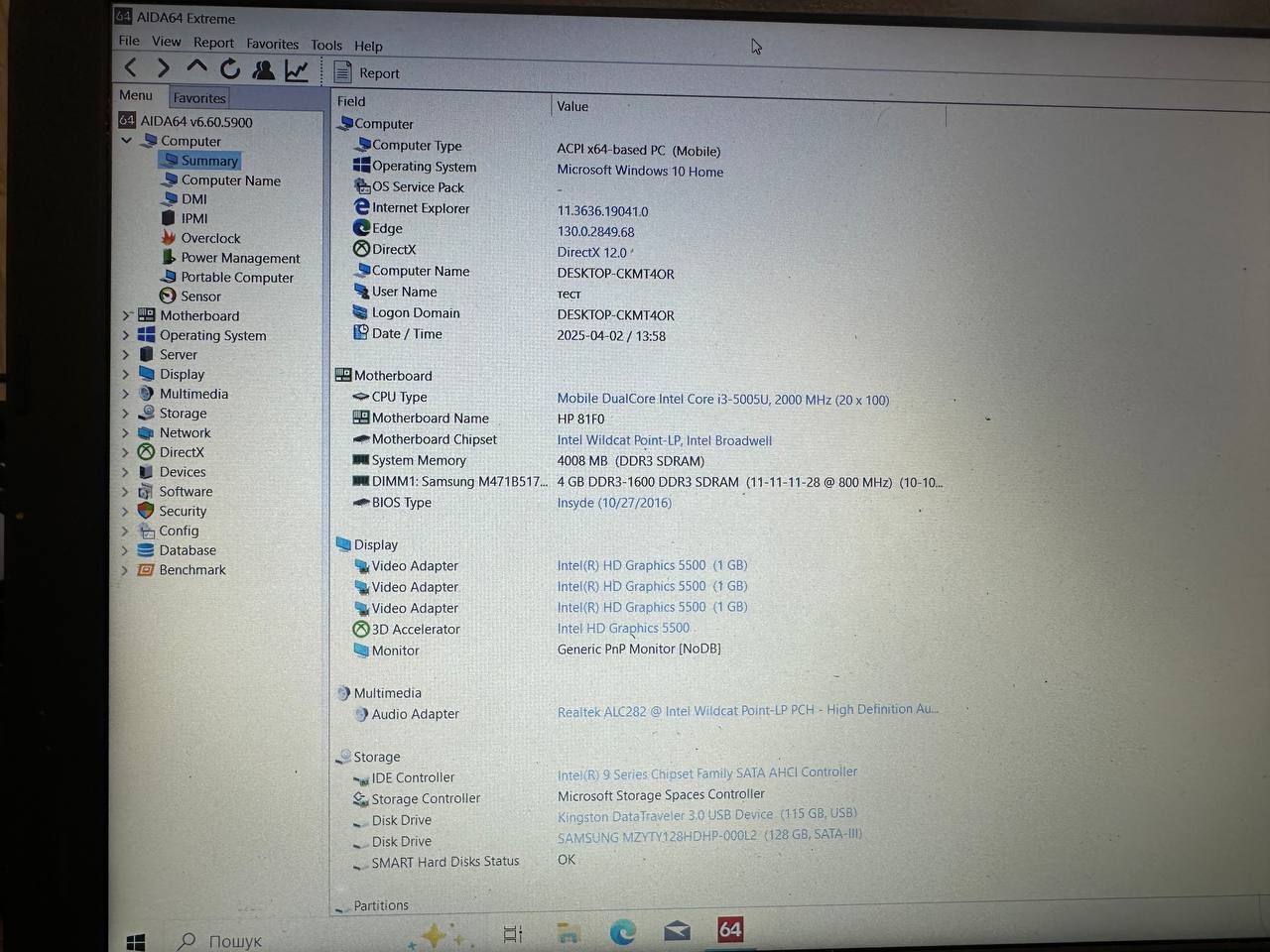Select the Sensor item in tree
Viewport: 1270px width, 952px height.
pos(200,297)
